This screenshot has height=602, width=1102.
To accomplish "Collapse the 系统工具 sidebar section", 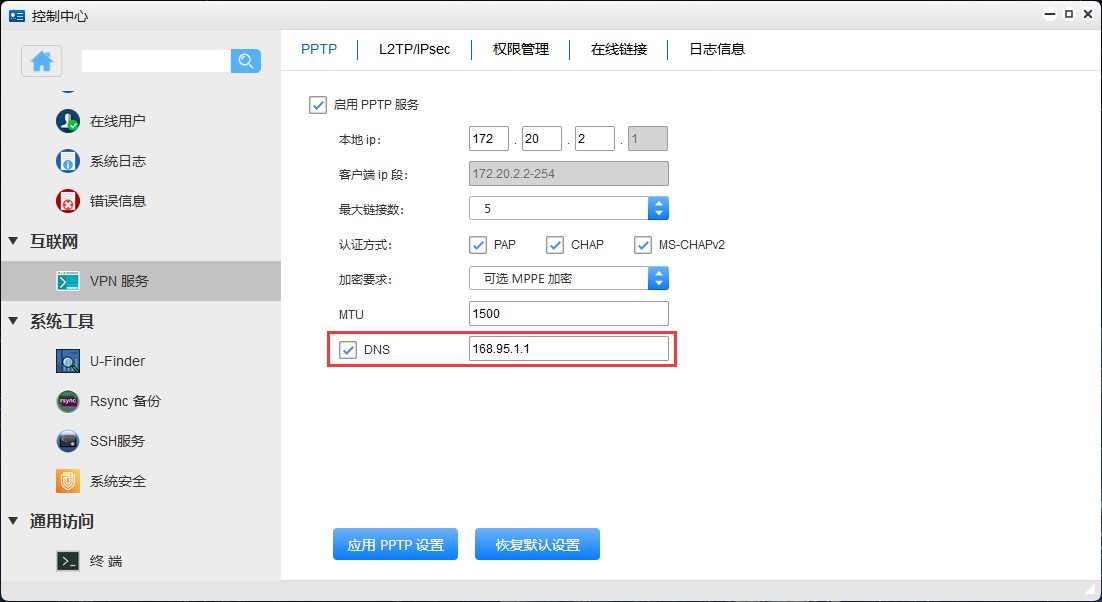I will point(12,321).
